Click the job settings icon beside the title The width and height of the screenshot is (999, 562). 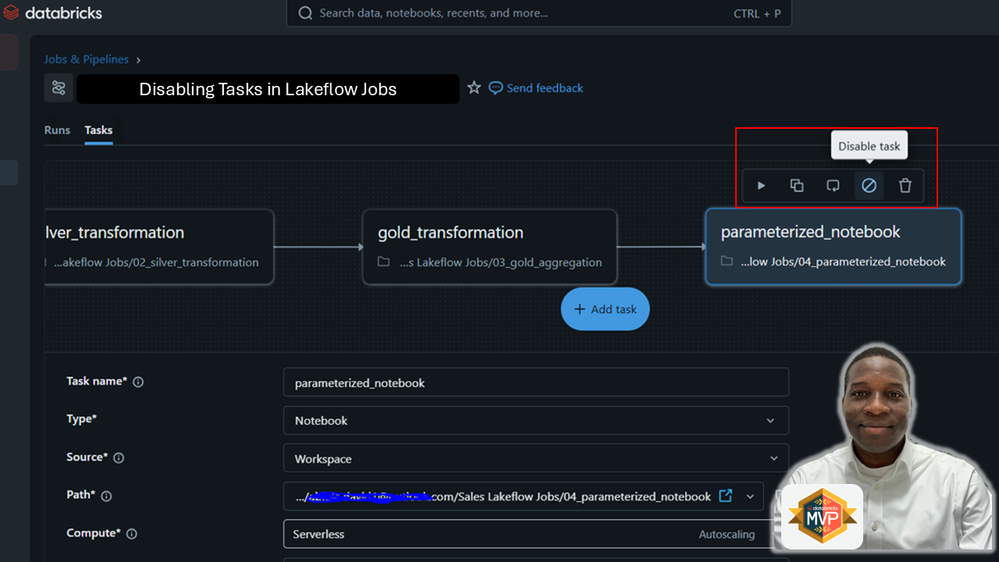59,88
